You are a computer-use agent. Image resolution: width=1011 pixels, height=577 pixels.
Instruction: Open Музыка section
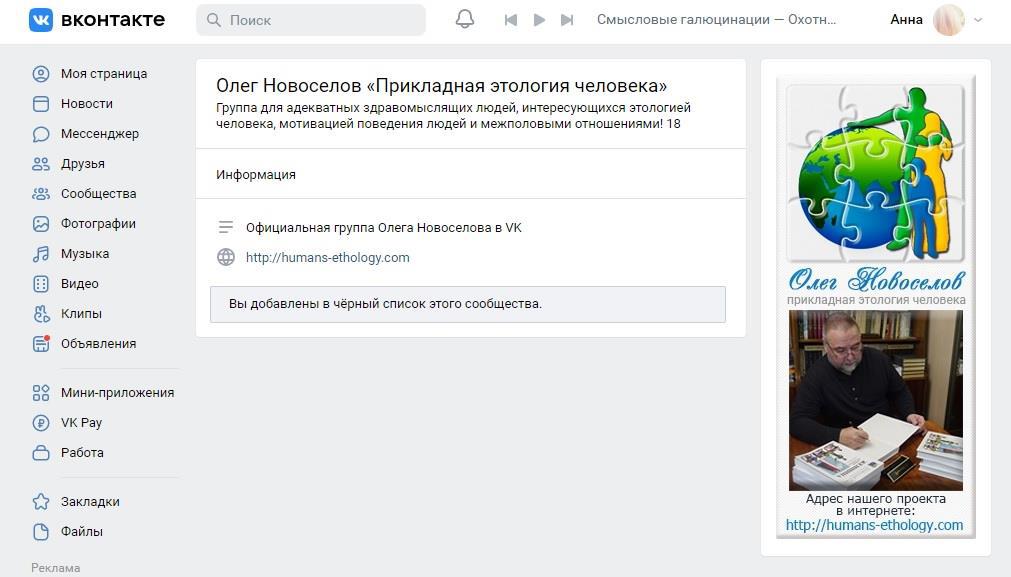click(x=85, y=254)
